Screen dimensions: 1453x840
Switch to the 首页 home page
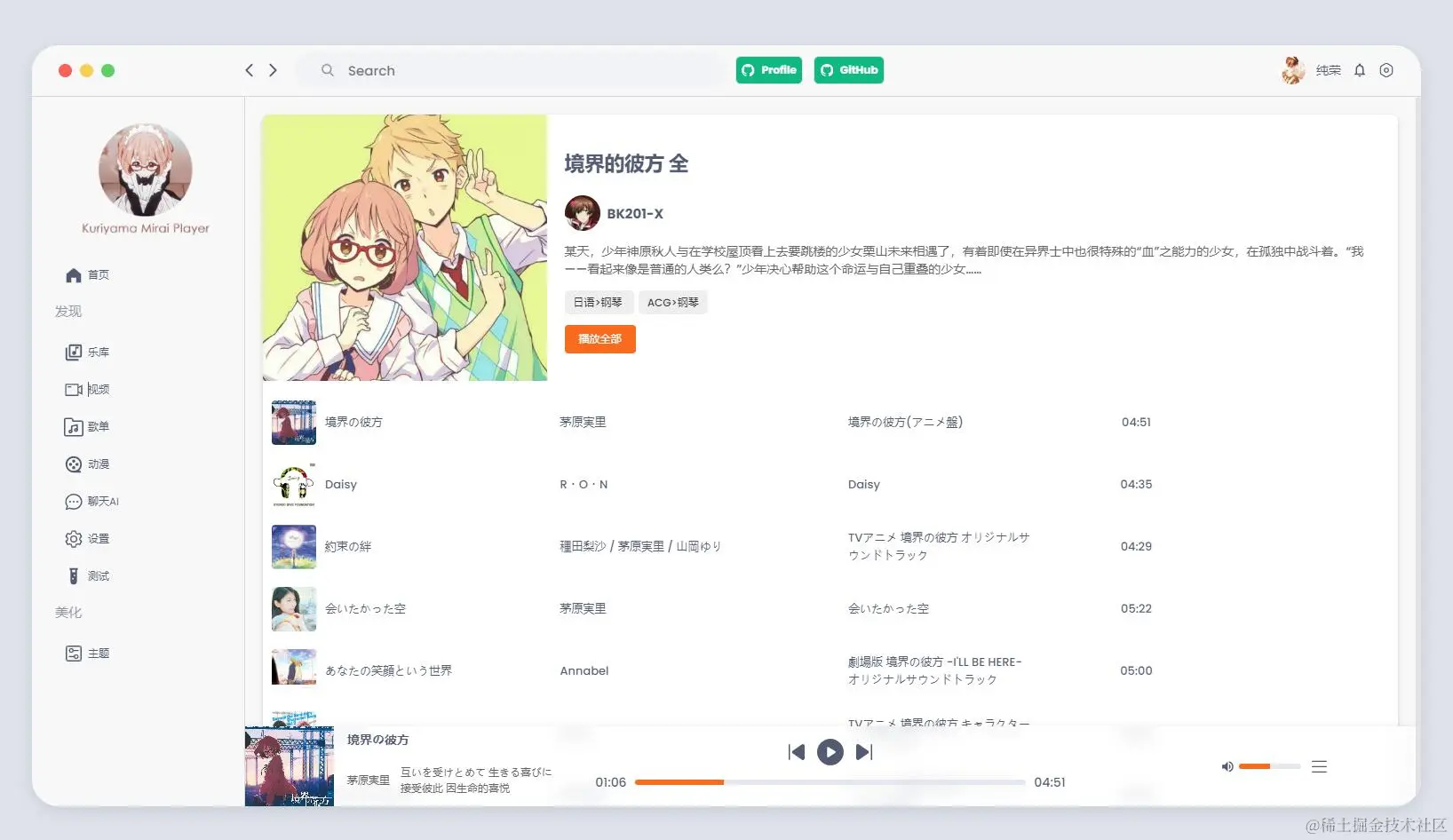[x=98, y=274]
